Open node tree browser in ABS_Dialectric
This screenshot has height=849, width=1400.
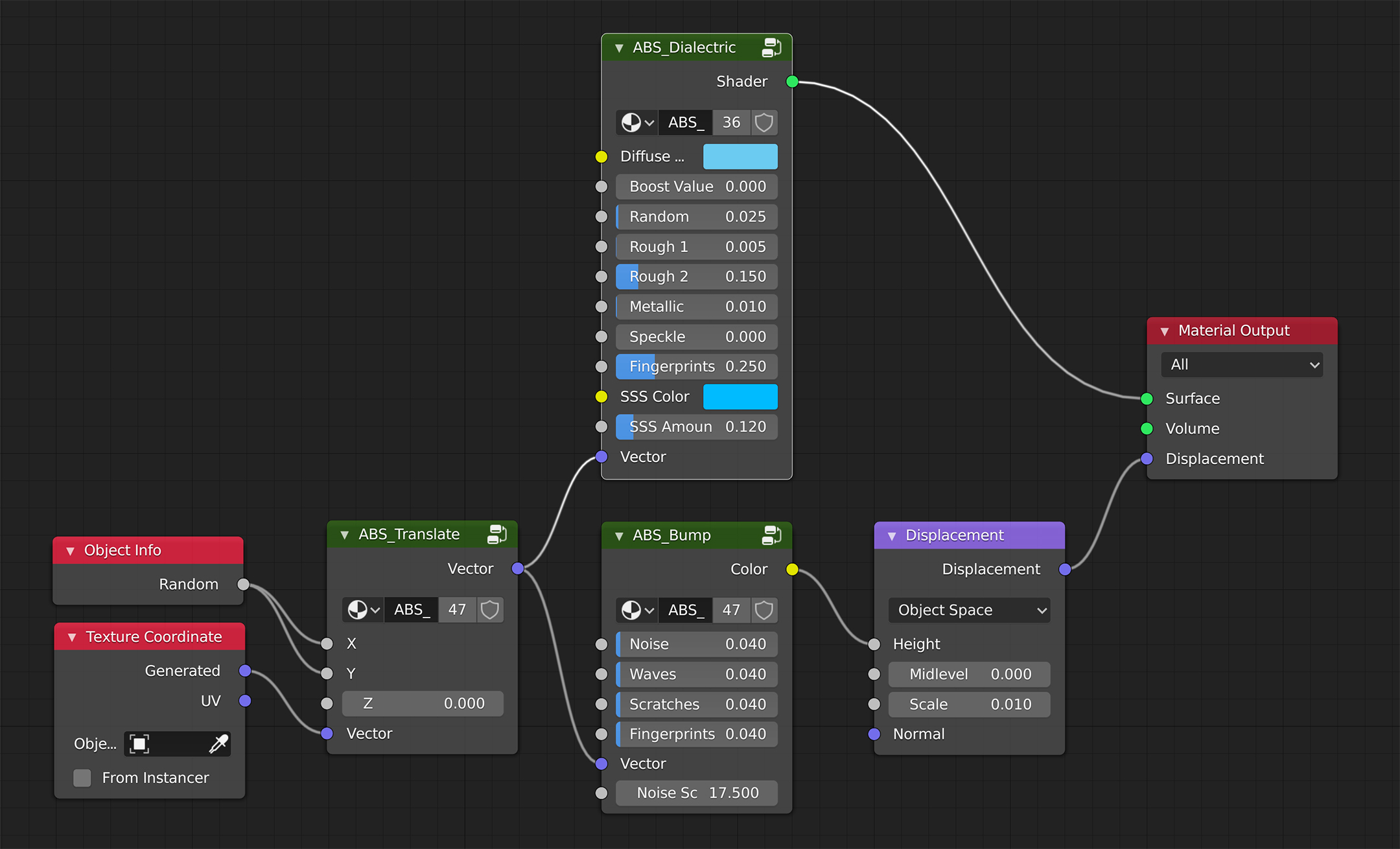(x=637, y=122)
